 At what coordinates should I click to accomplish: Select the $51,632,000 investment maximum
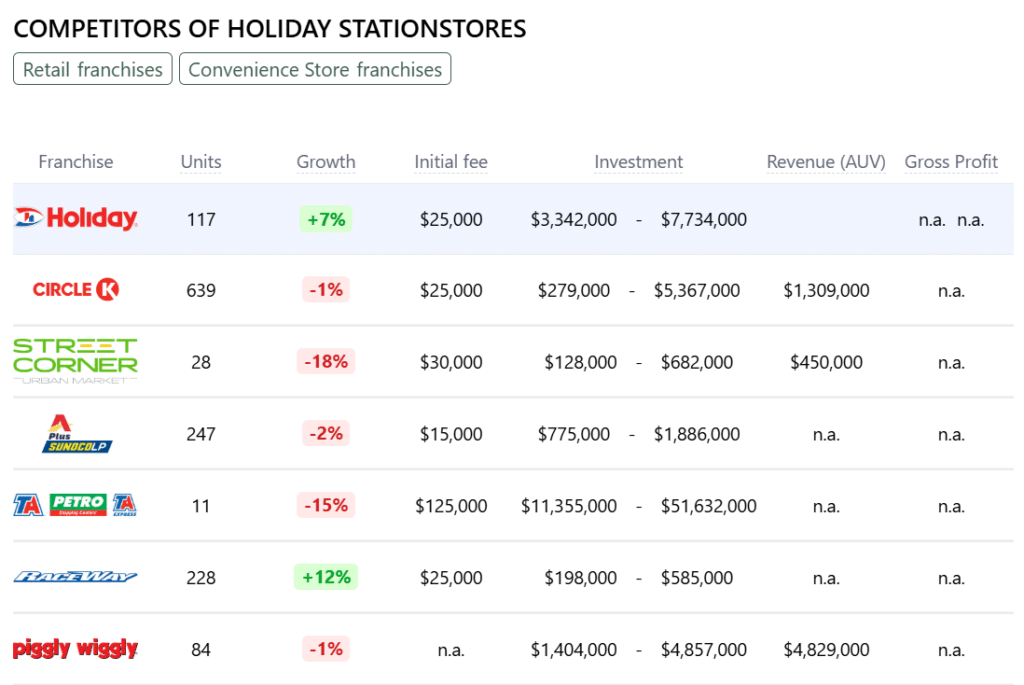[x=709, y=505]
